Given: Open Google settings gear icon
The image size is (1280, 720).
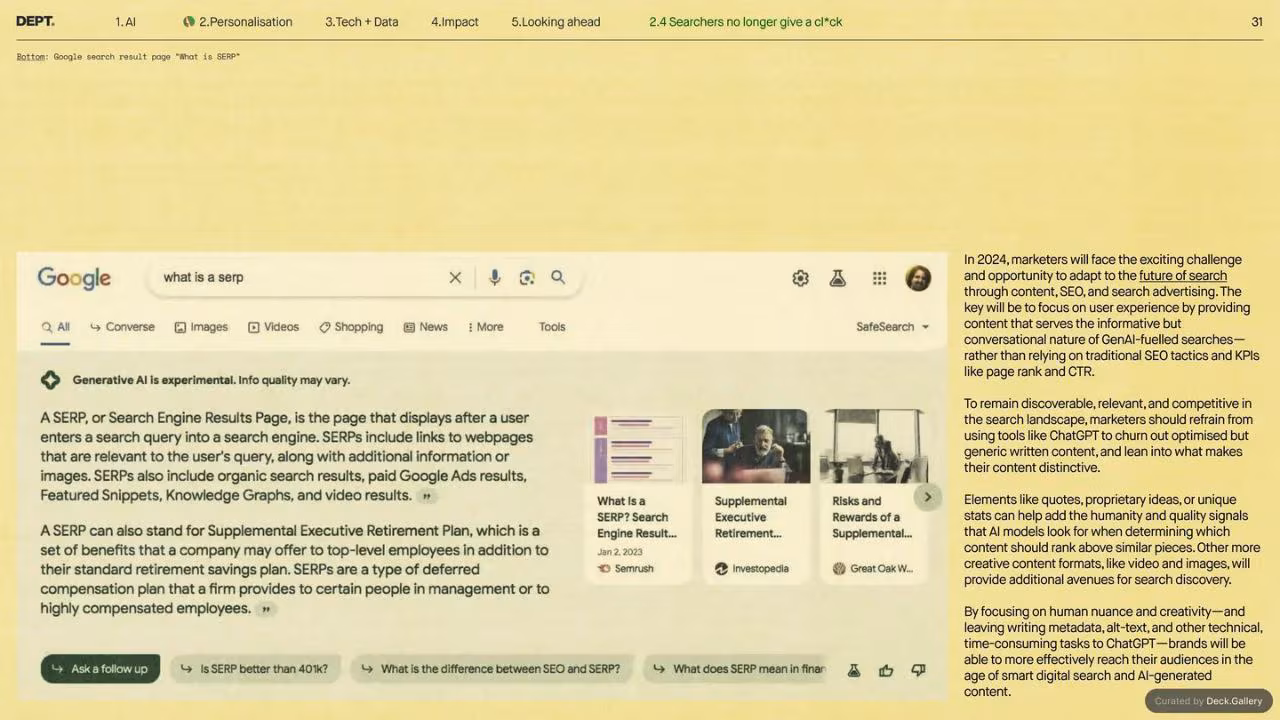Looking at the screenshot, I should point(800,279).
